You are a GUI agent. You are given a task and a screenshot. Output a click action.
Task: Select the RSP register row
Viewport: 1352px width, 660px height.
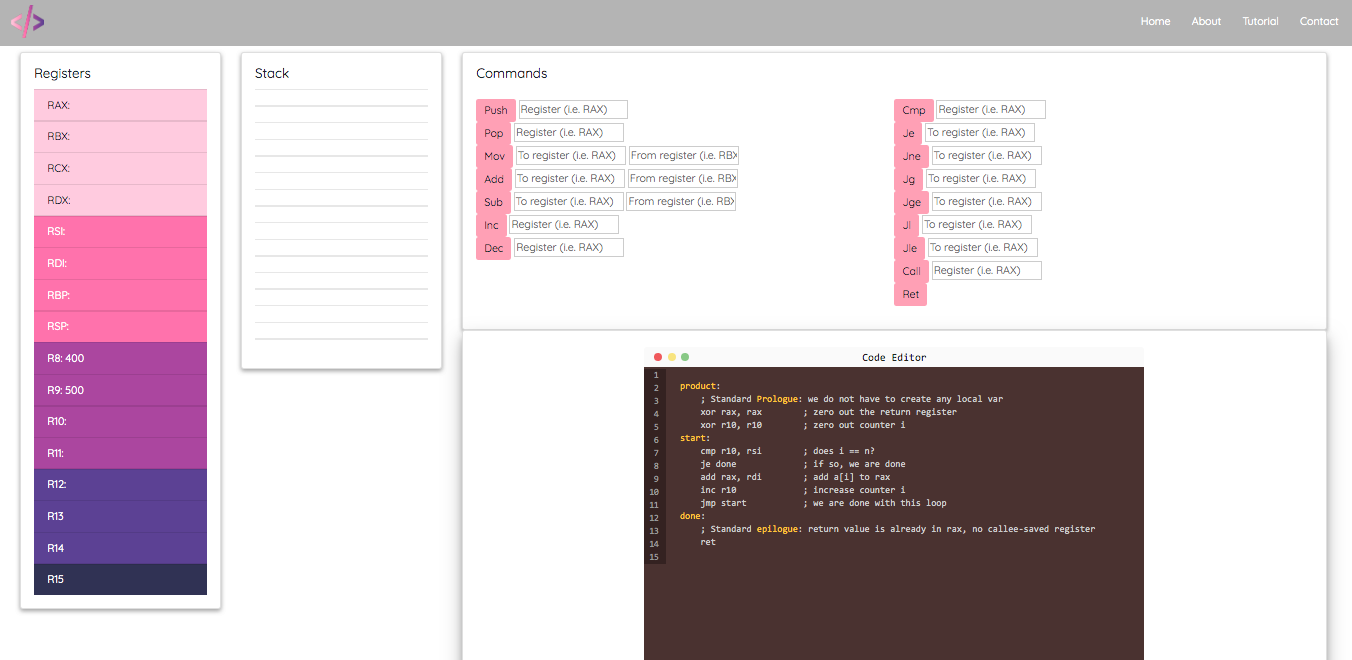tap(120, 326)
